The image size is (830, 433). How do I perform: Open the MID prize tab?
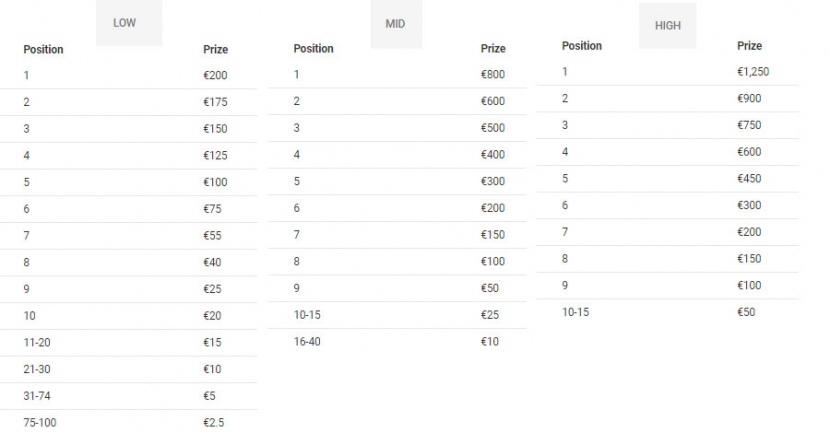(395, 24)
